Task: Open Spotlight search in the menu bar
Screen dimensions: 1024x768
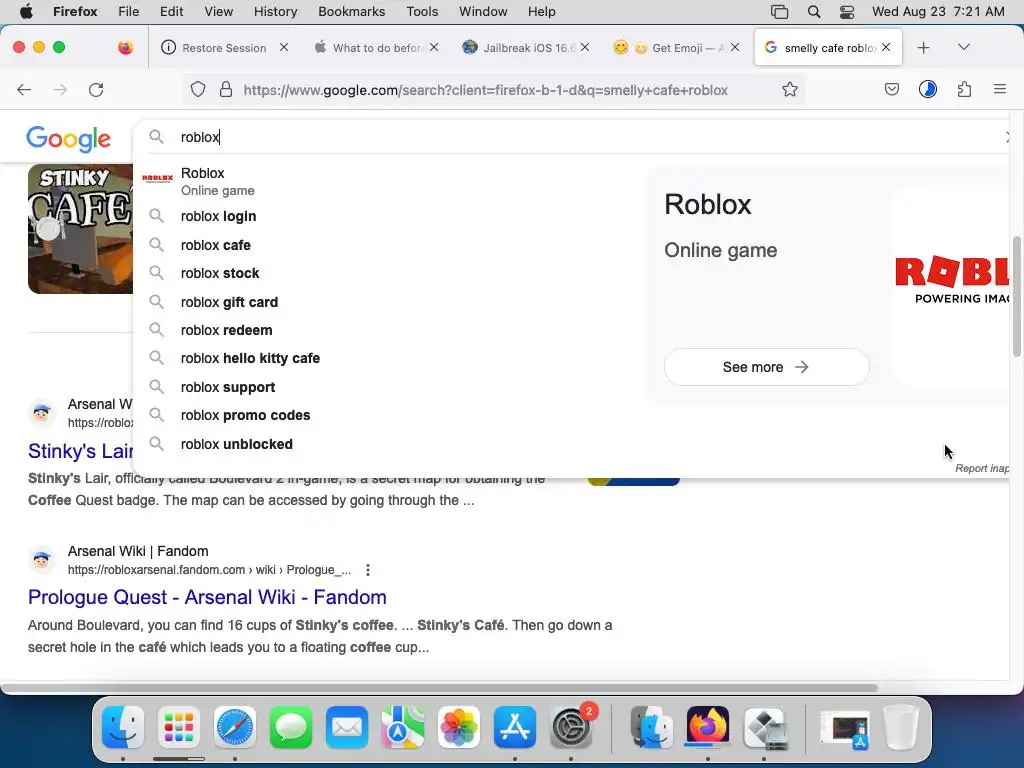Action: click(814, 11)
